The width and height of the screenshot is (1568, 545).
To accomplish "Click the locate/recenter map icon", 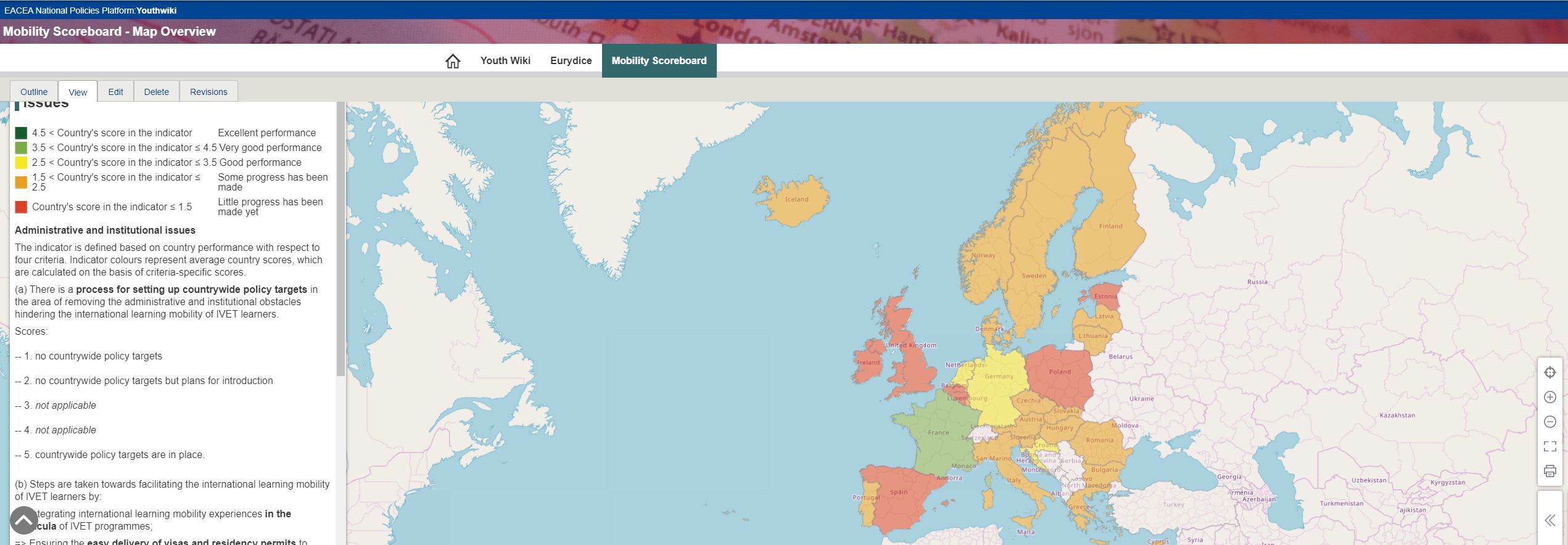I will pyautogui.click(x=1549, y=372).
